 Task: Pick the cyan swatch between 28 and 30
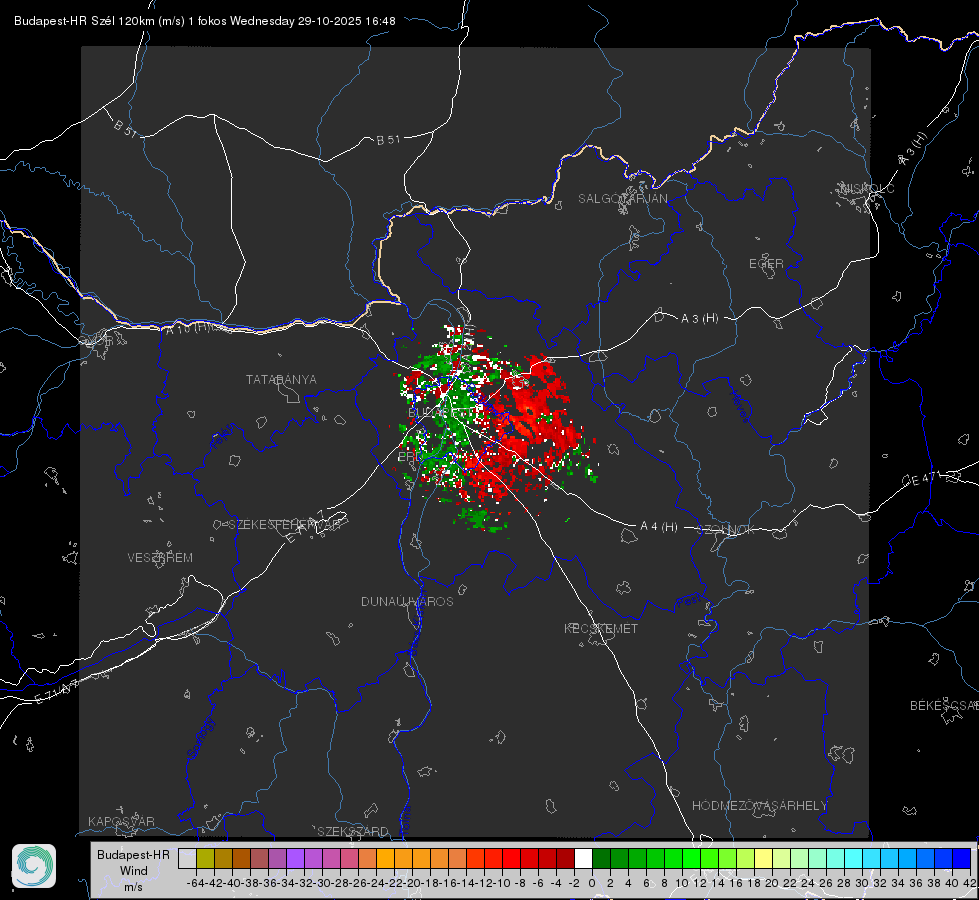pos(853,858)
